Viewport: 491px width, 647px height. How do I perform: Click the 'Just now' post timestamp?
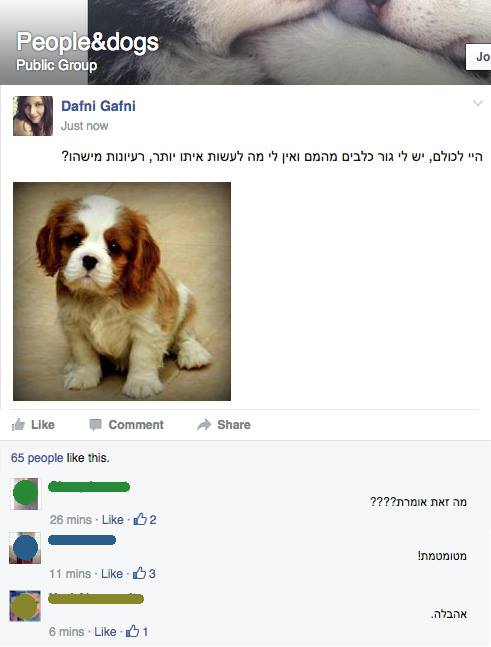pos(85,125)
